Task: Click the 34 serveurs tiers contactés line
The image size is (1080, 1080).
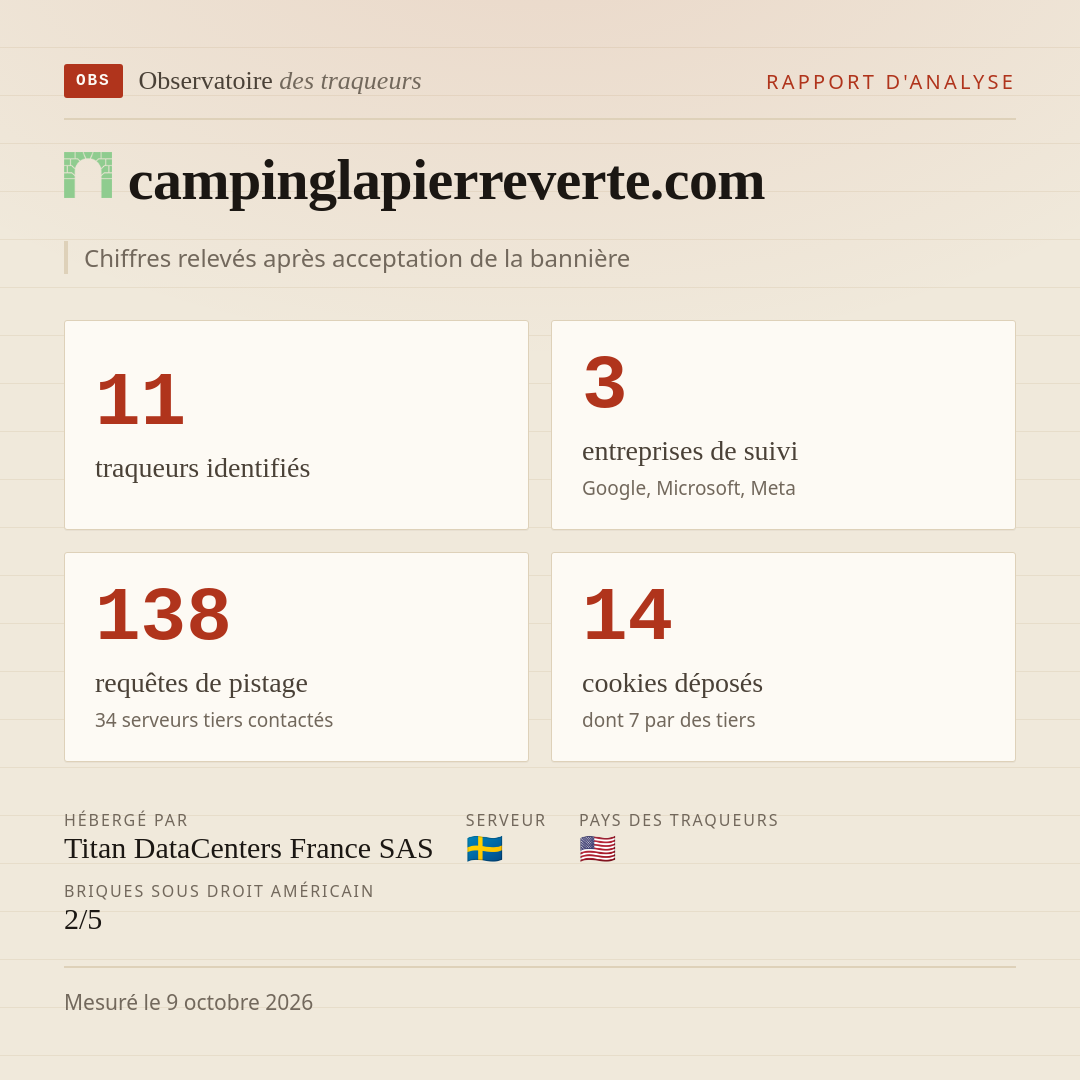Action: [x=214, y=720]
